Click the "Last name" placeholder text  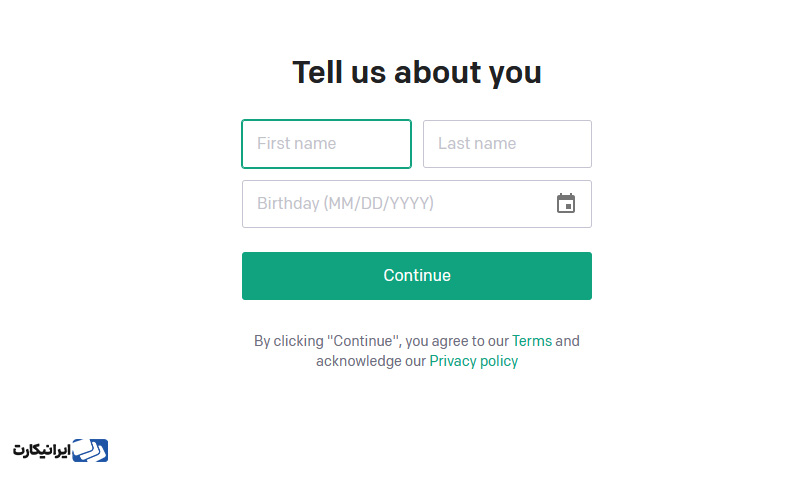[477, 143]
